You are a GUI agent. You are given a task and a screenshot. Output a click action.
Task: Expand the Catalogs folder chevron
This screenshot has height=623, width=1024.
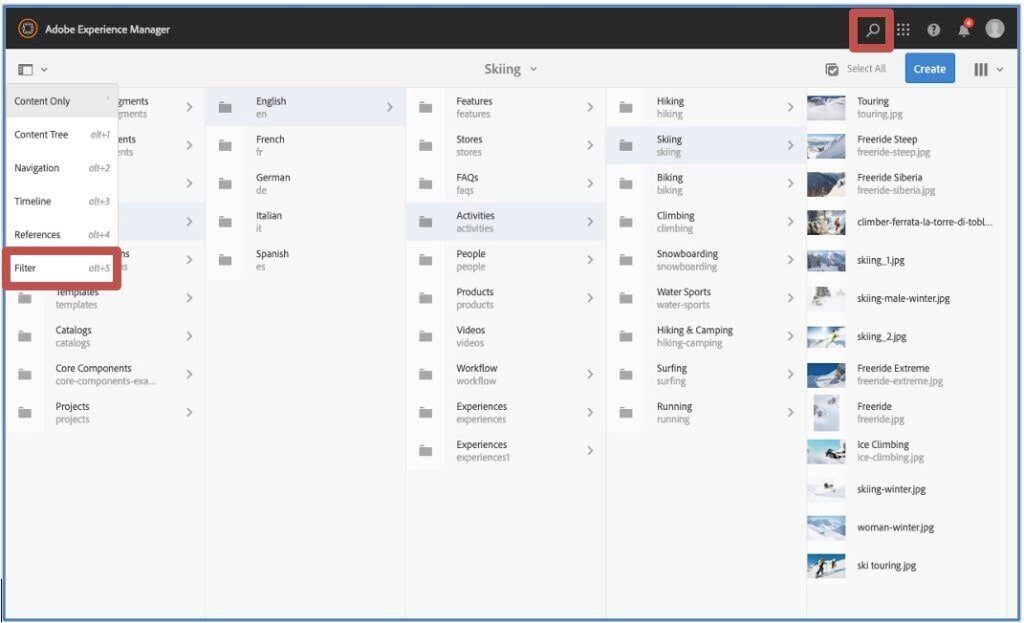click(189, 336)
